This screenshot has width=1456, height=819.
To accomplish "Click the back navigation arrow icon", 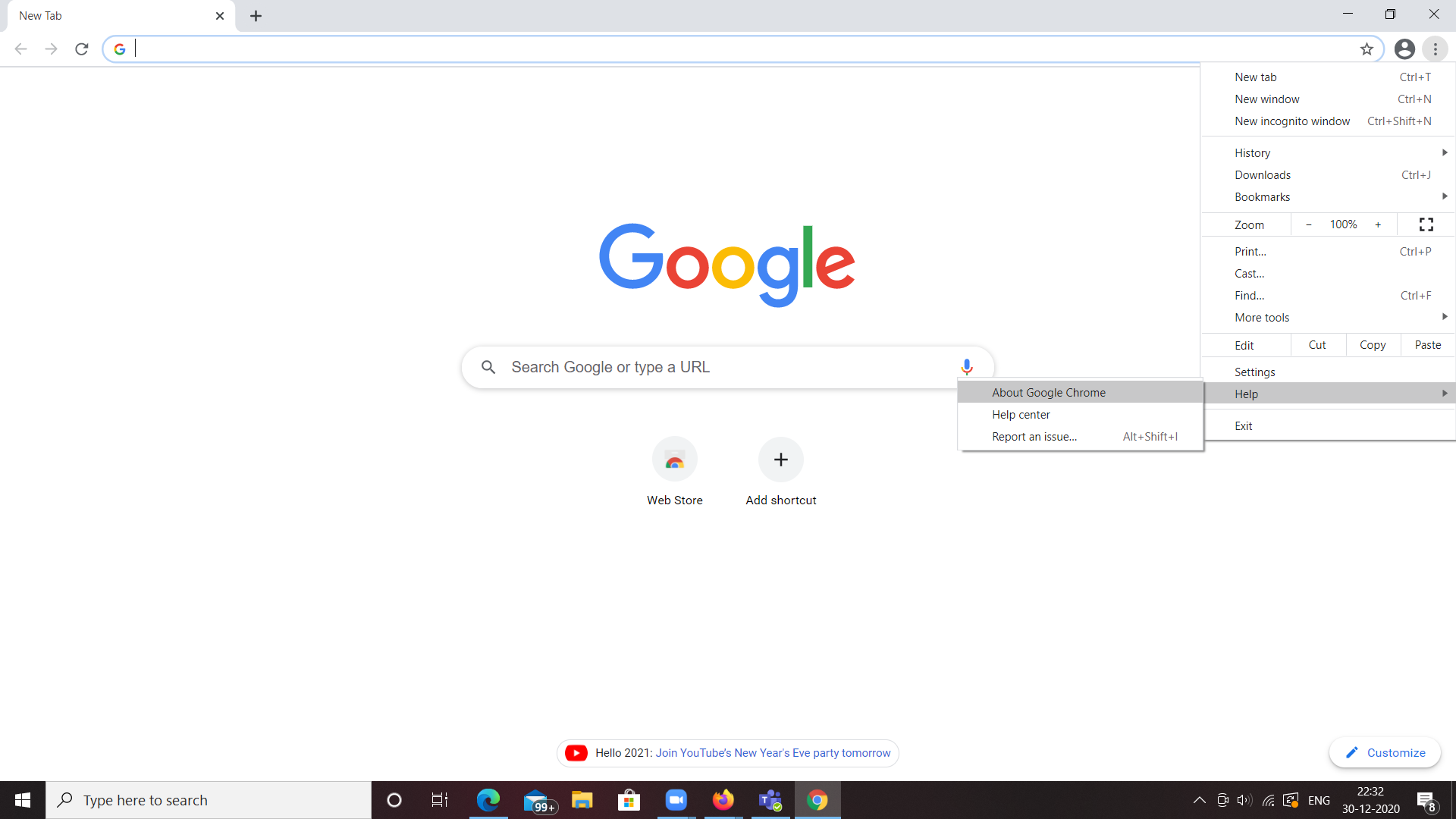I will pyautogui.click(x=20, y=48).
